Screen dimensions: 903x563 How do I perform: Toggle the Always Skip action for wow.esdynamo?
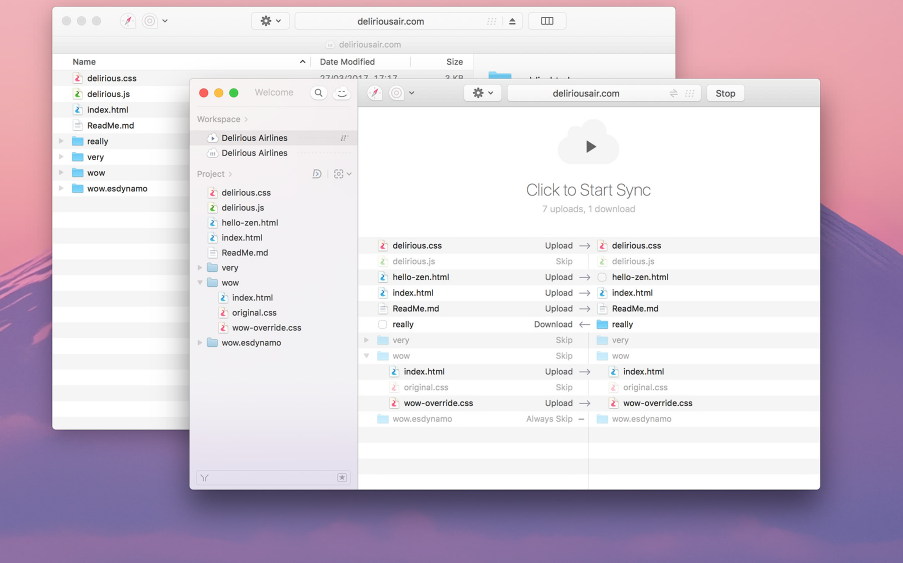pyautogui.click(x=549, y=419)
